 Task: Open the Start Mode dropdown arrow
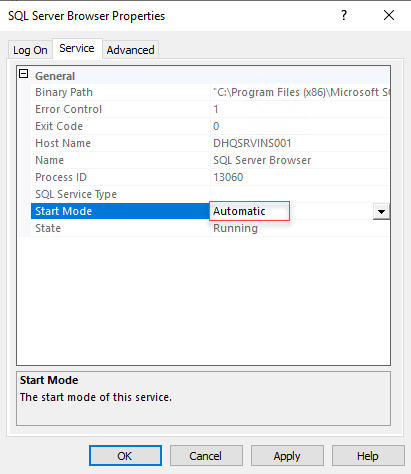381,212
